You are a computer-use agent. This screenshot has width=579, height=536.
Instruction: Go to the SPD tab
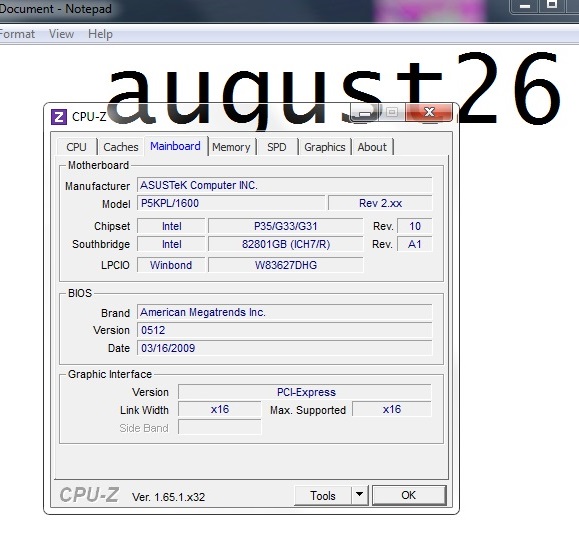pyautogui.click(x=277, y=147)
